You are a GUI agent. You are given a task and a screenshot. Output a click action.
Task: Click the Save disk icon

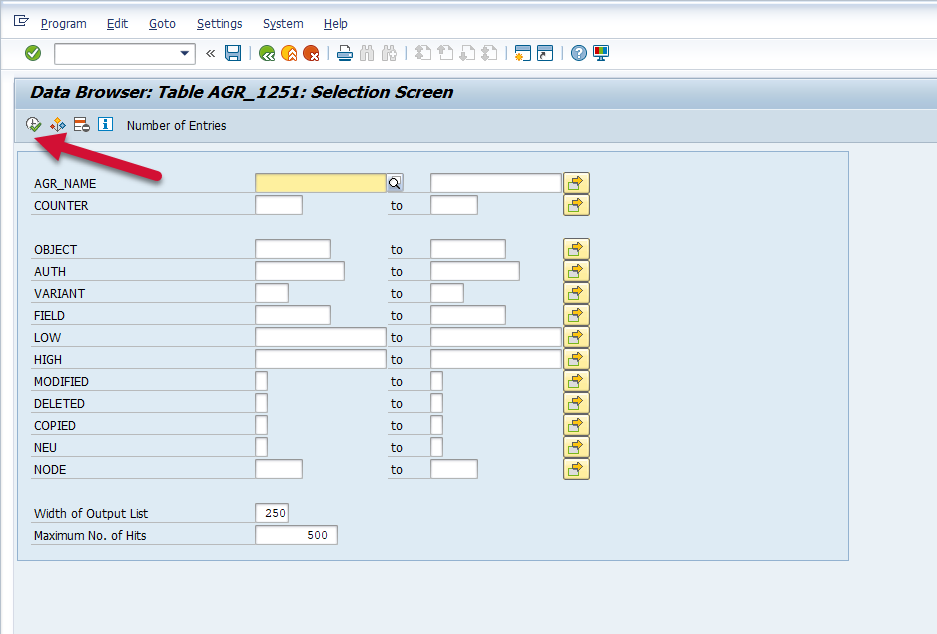[x=233, y=53]
